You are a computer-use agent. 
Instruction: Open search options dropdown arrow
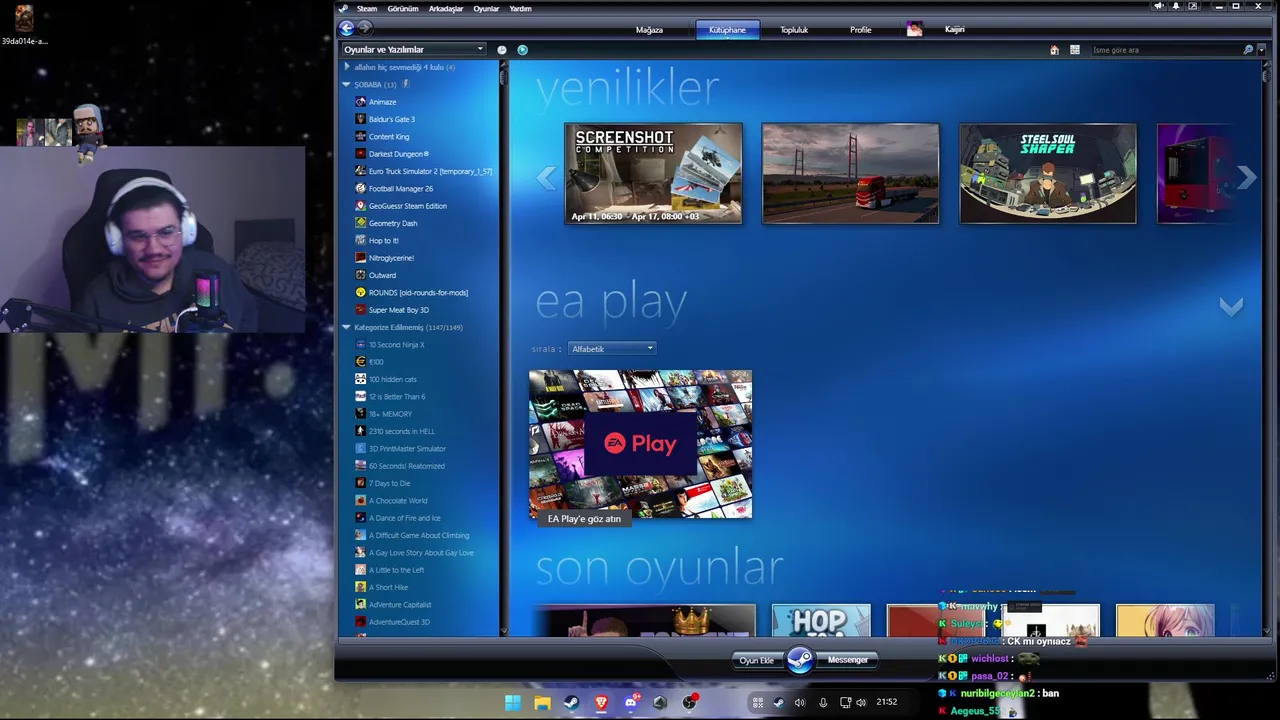tap(1261, 50)
